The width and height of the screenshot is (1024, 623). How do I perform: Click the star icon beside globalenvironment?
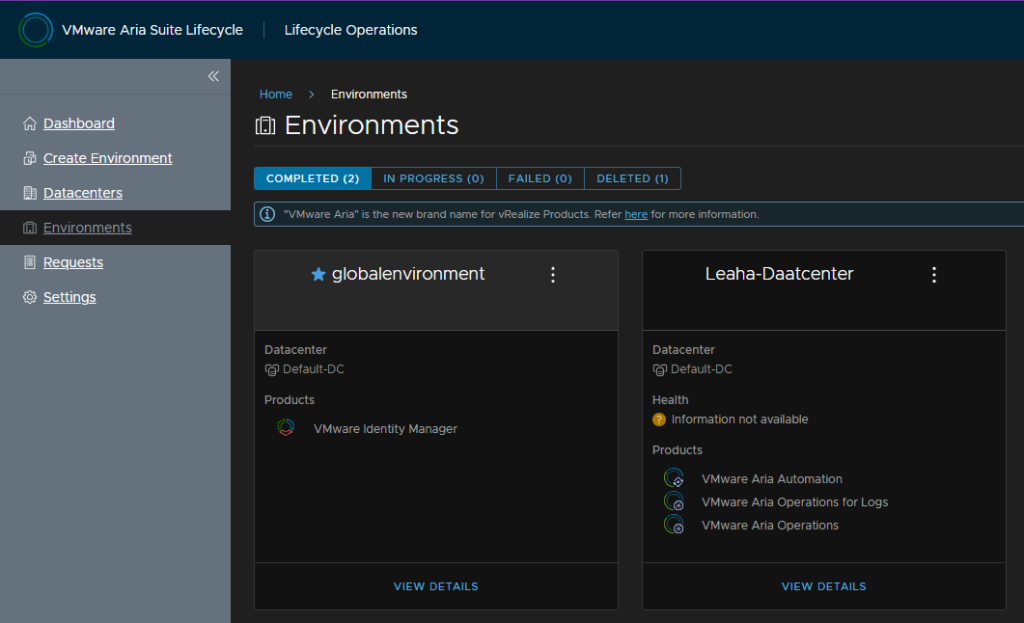coord(318,274)
